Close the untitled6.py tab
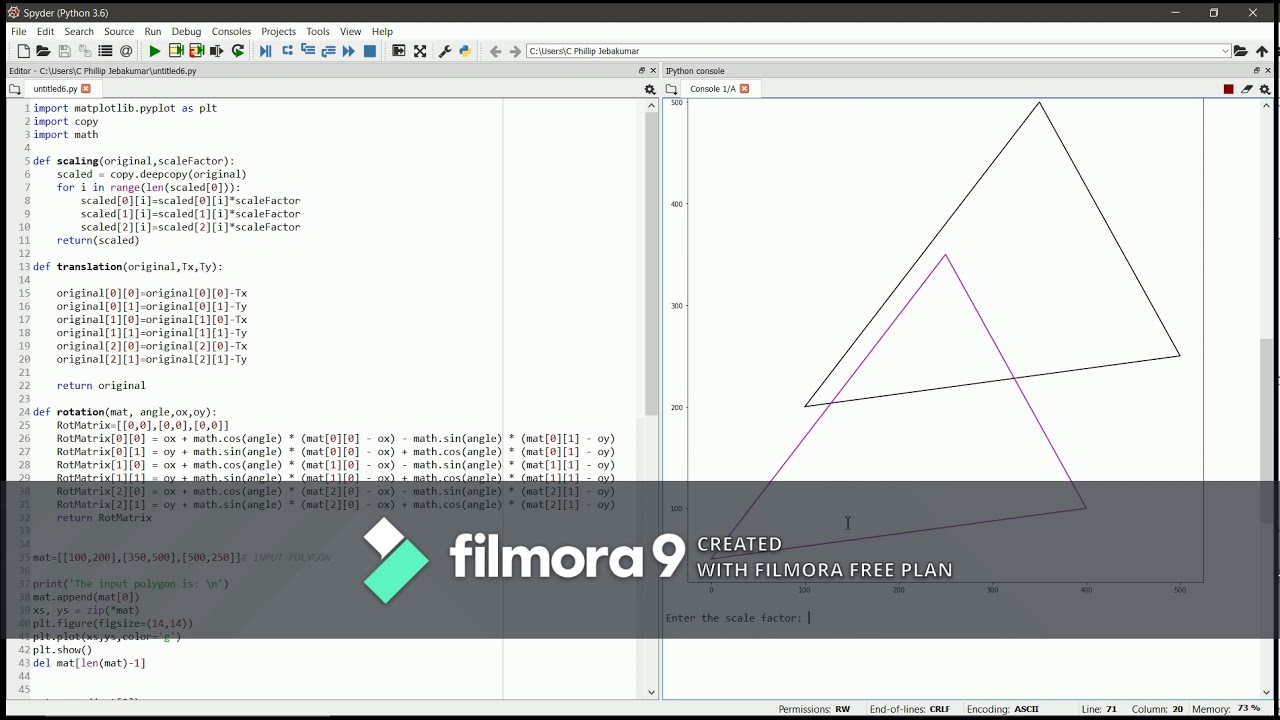Image resolution: width=1280 pixels, height=720 pixels. [86, 89]
